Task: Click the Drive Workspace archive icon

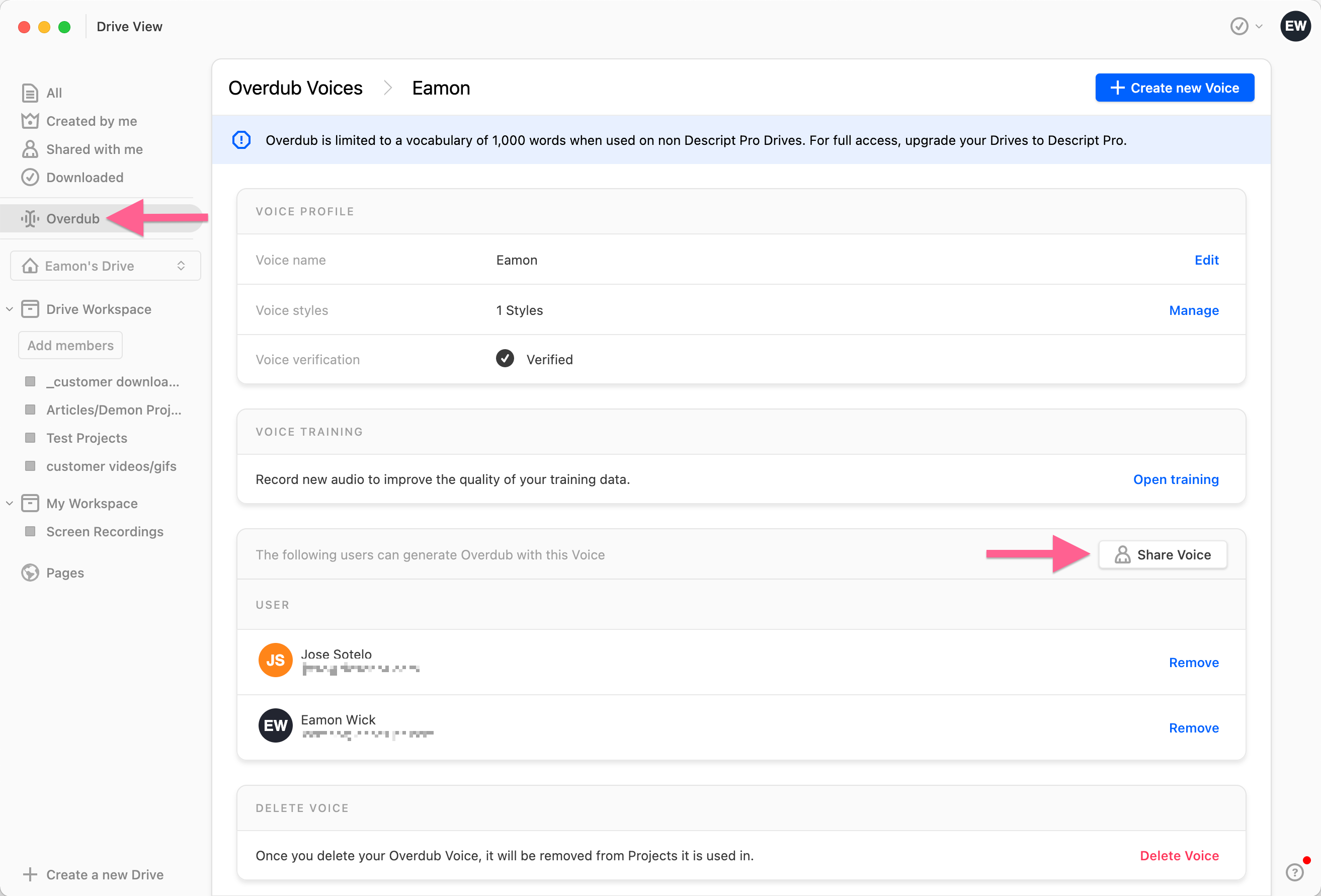Action: 30,309
